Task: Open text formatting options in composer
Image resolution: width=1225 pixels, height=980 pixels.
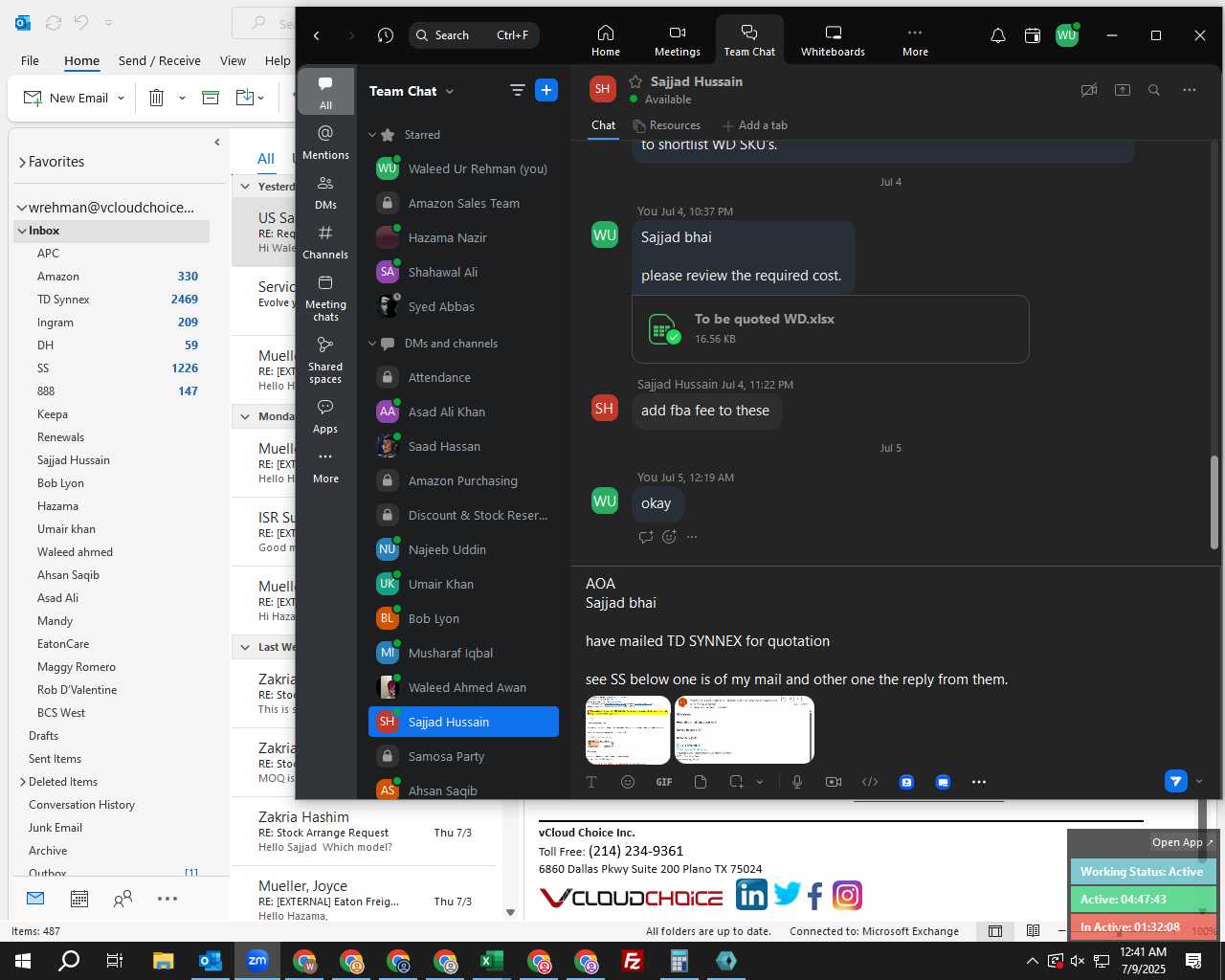Action: coord(591,782)
